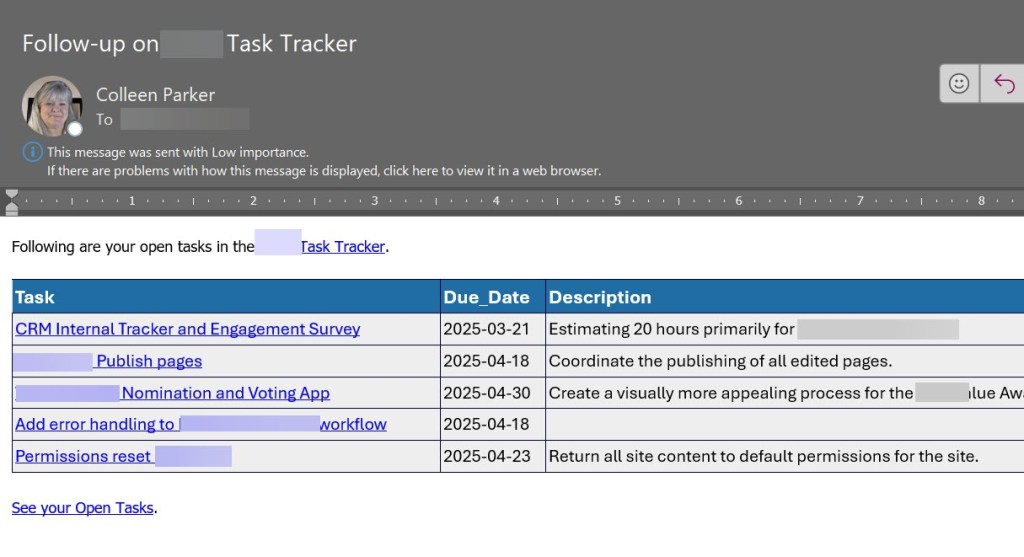Click the reply arrow icon
This screenshot has width=1024, height=557.
click(x=1003, y=84)
